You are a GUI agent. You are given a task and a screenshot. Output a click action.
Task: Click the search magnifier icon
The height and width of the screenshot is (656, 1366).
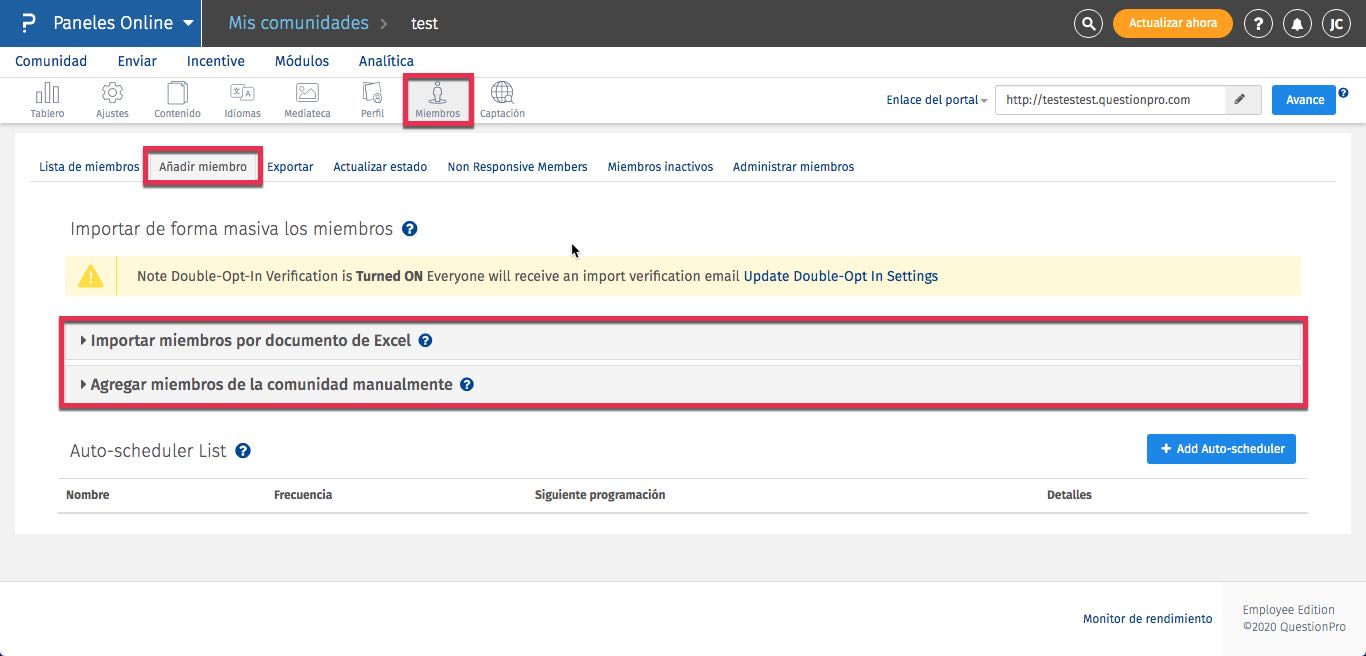pyautogui.click(x=1088, y=23)
